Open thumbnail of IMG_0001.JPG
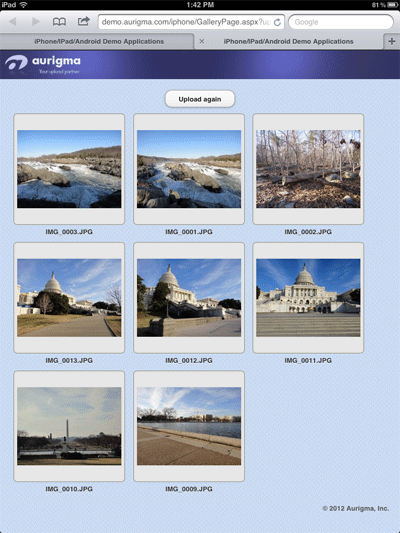Viewport: 400px width, 533px height. [189, 169]
